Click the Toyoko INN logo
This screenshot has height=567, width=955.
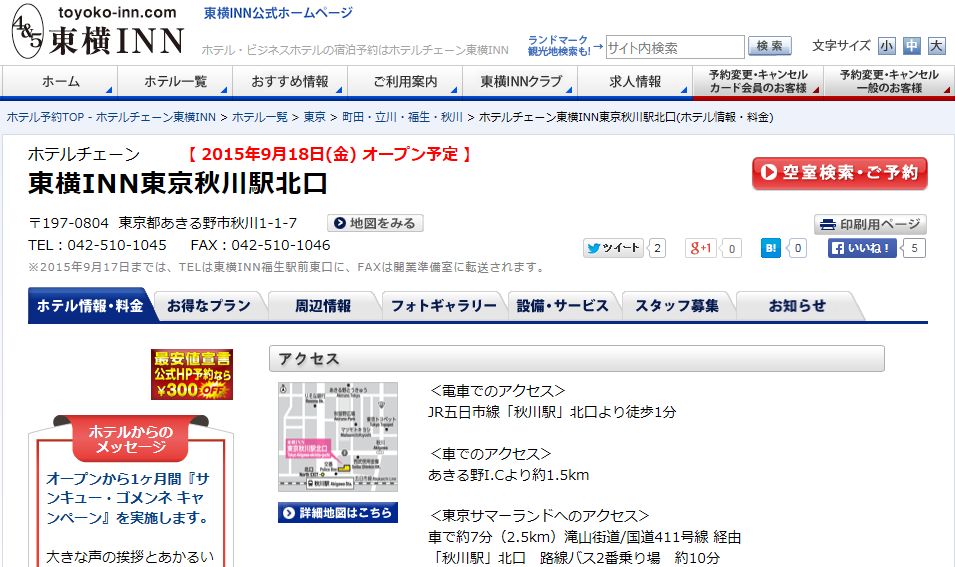tap(97, 31)
